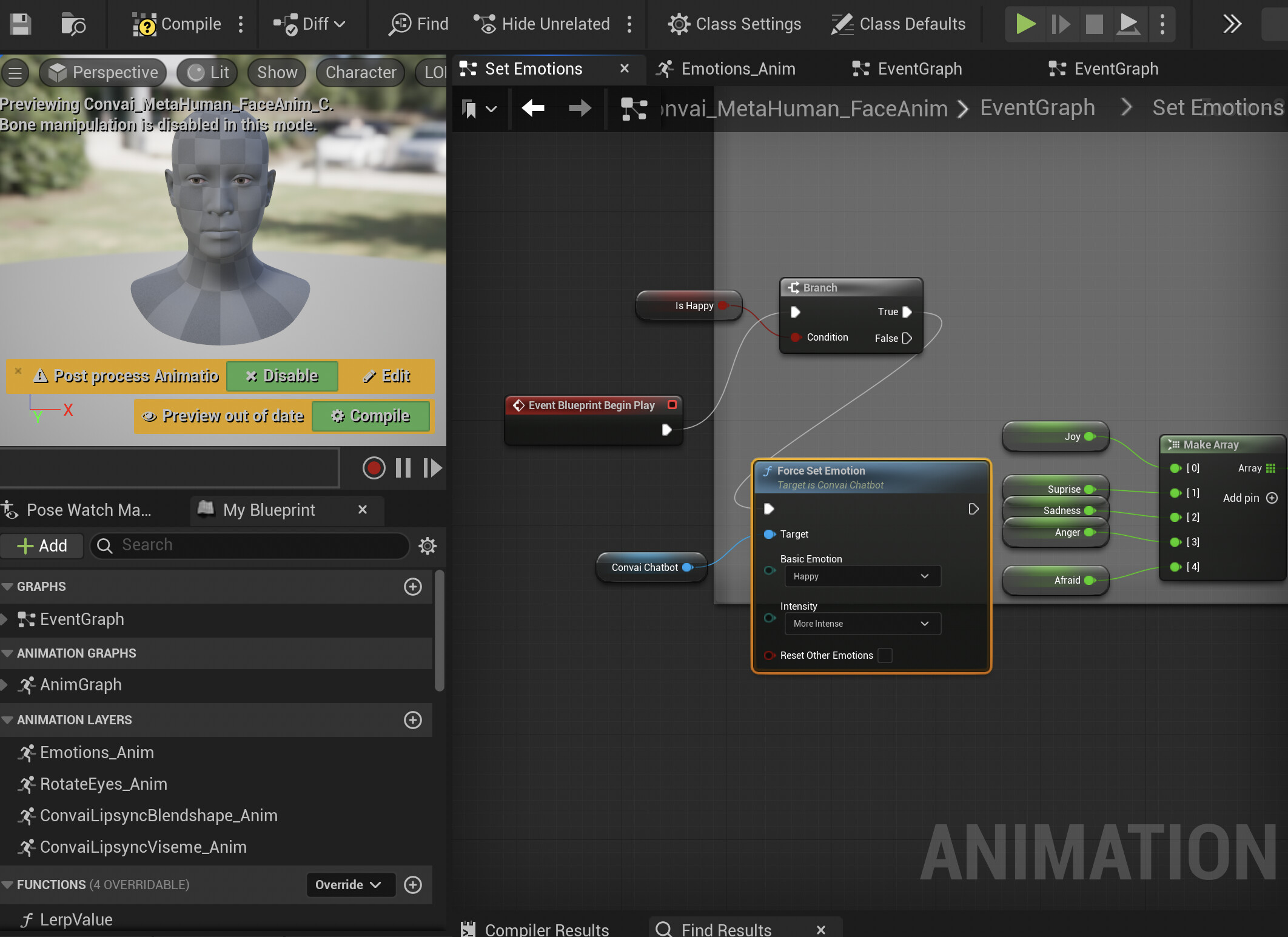Open the viewport hamburger options menu
Viewport: 1288px width, 937px height.
[x=16, y=73]
